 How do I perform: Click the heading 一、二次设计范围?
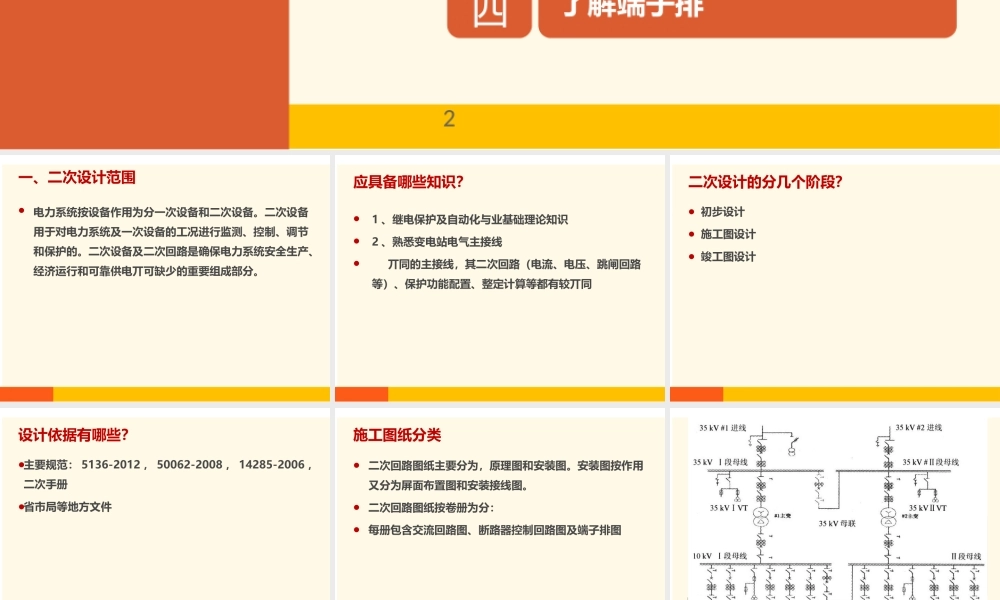[79, 177]
